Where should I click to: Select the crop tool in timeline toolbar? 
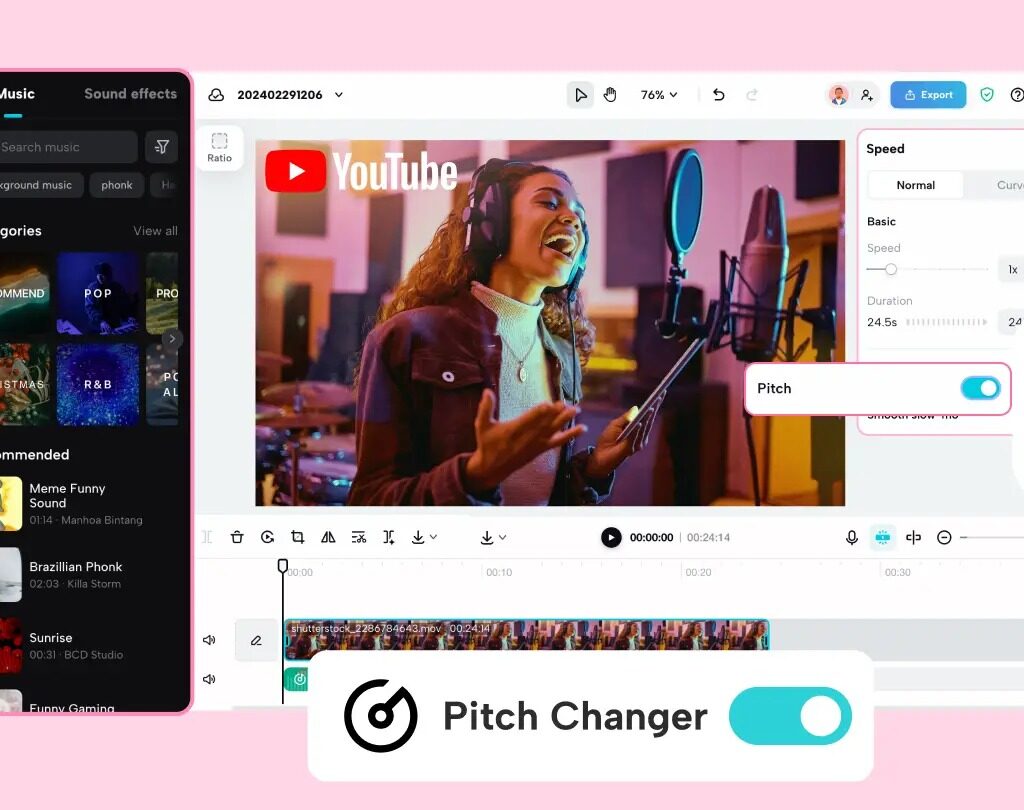pyautogui.click(x=297, y=537)
